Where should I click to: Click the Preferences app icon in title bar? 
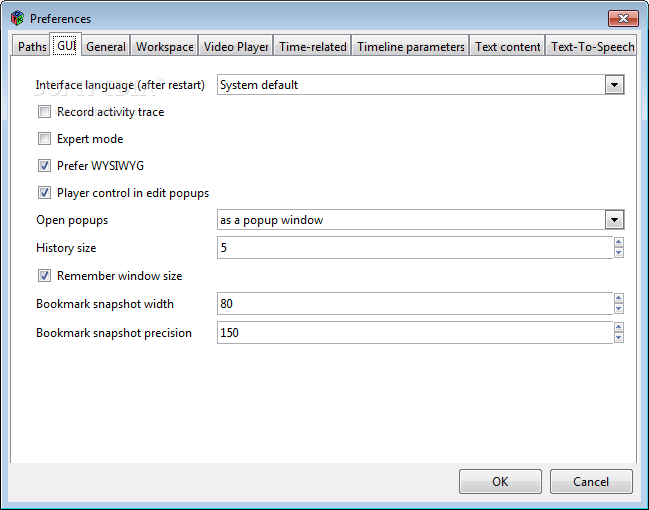(17, 18)
